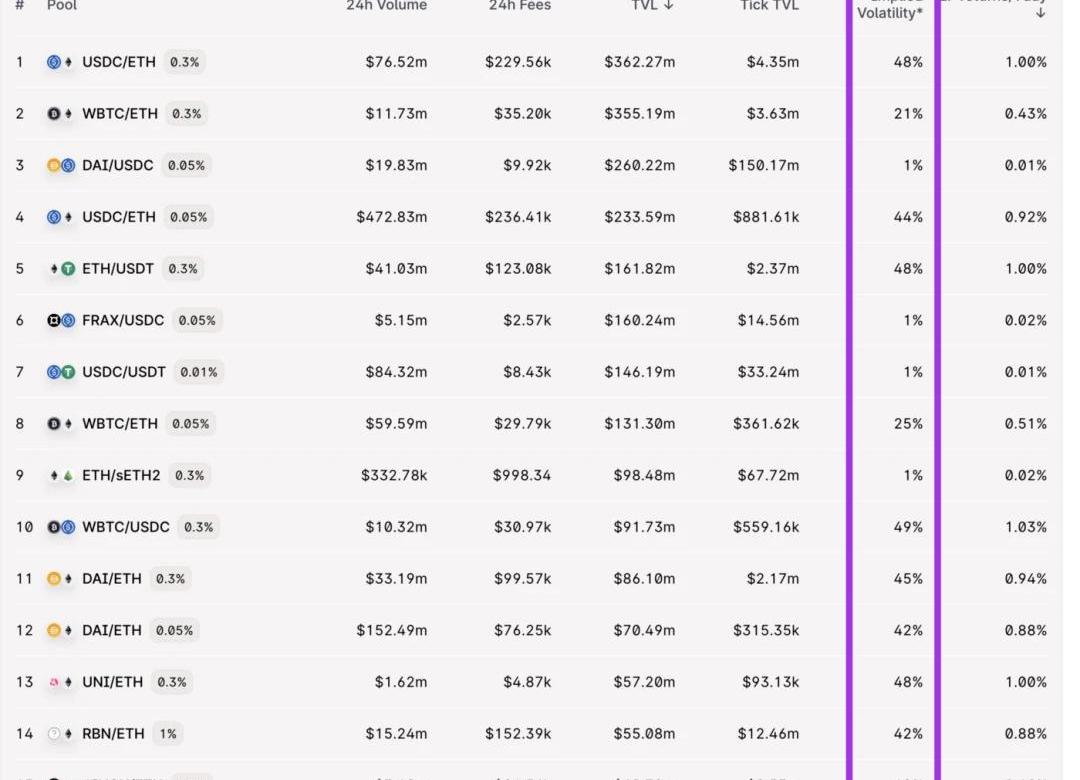Sort by 24h Volume column header
The height and width of the screenshot is (780, 1080).
pos(386,6)
